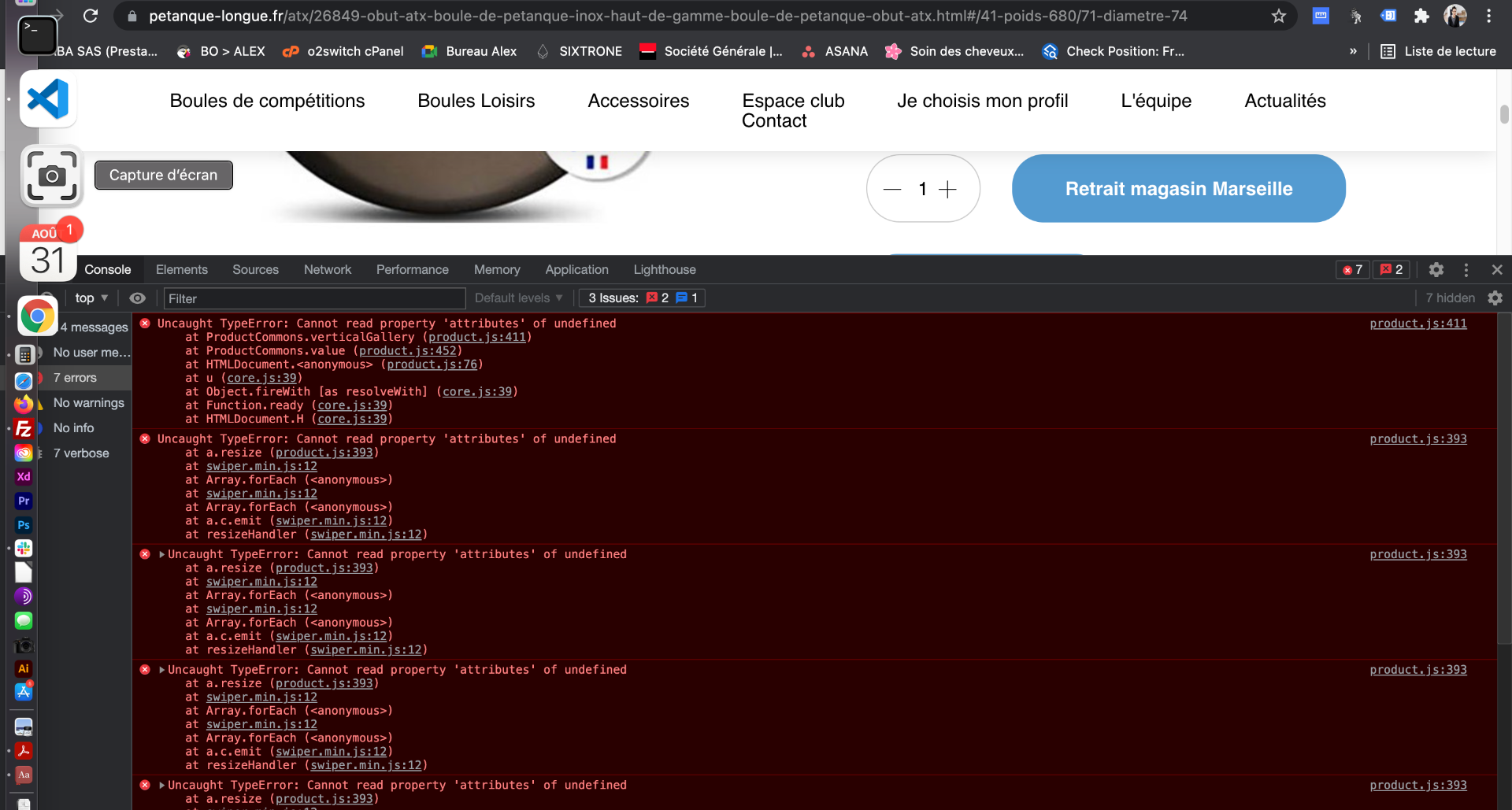Increase the quantity with the plus button
Screen dimensions: 1512x810
pos(947,189)
